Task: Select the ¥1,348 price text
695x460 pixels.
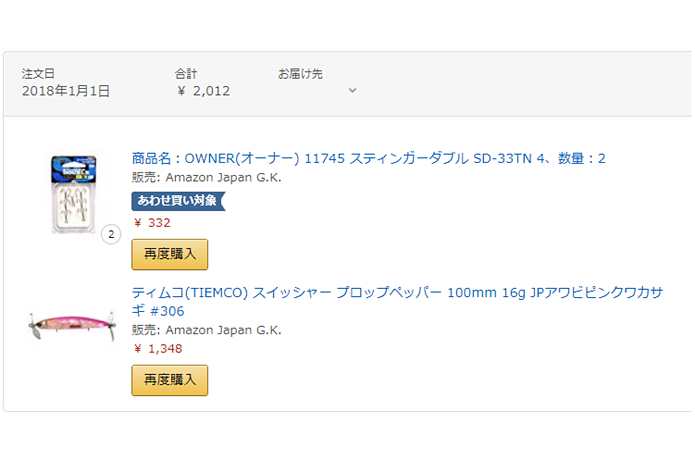Action: click(x=158, y=349)
